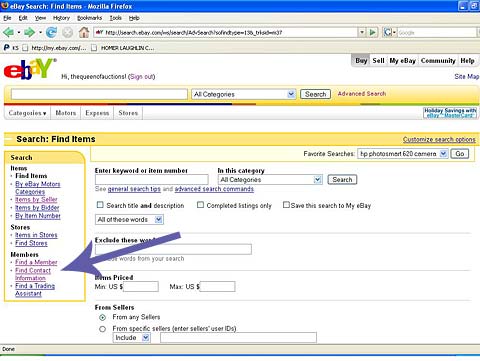Select From any Sellers radio button
480x361 pixels.
(x=103, y=317)
